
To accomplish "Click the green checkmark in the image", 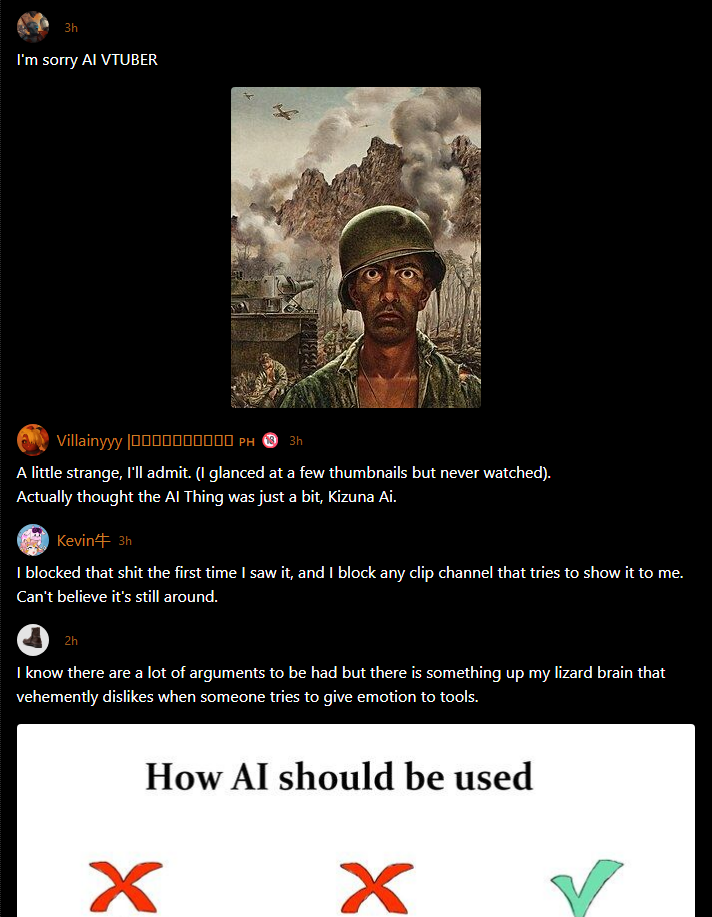I will coord(586,888).
